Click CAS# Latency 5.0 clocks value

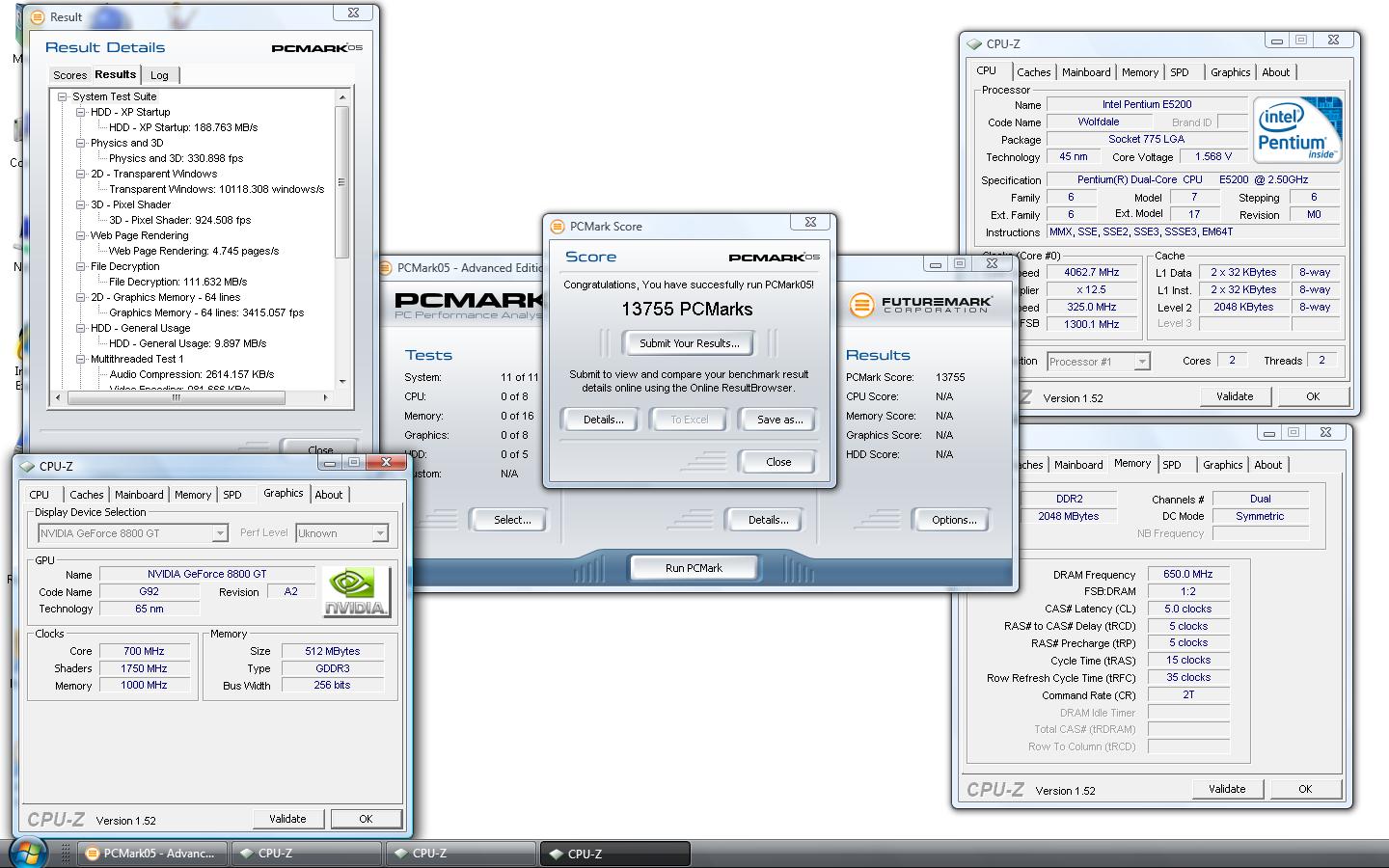click(1188, 609)
